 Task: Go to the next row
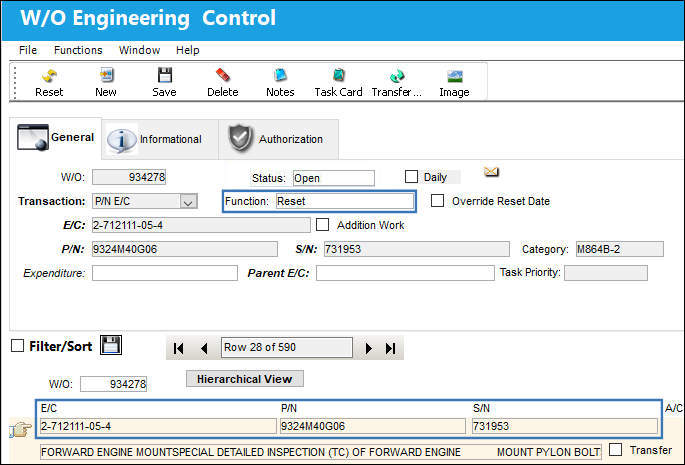coord(368,348)
